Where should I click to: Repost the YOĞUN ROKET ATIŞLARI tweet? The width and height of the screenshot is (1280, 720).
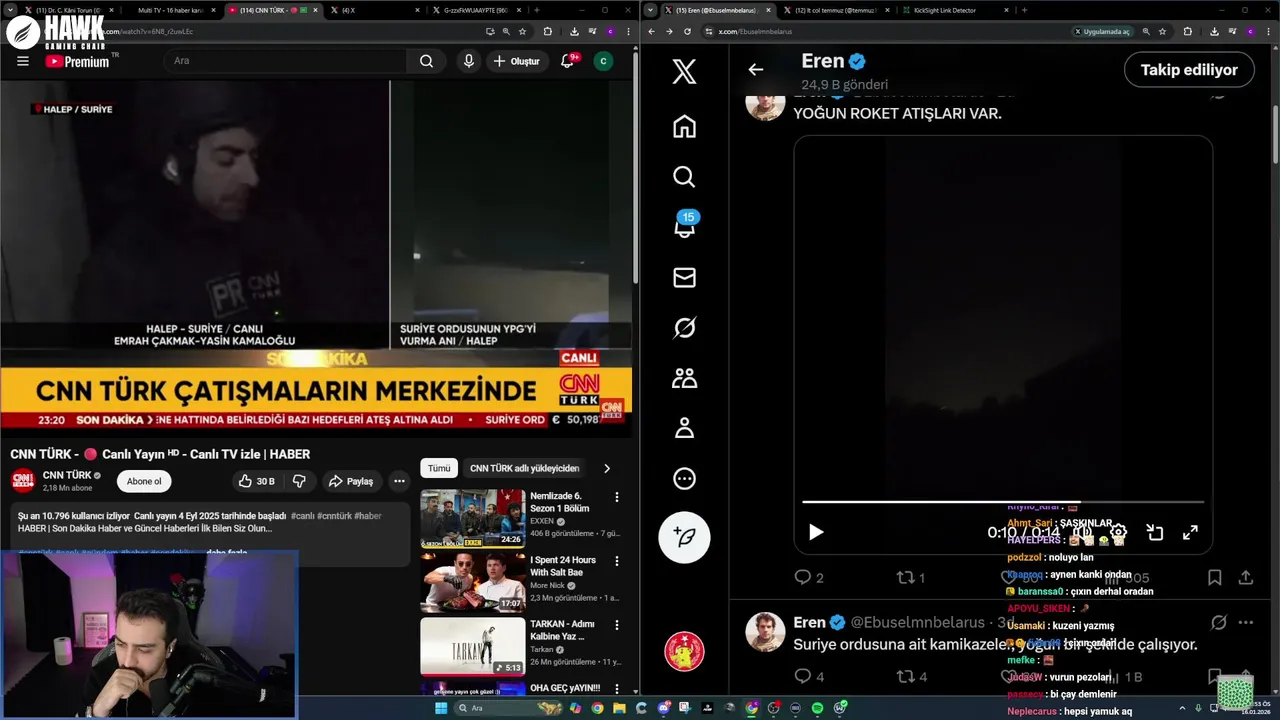(910, 577)
